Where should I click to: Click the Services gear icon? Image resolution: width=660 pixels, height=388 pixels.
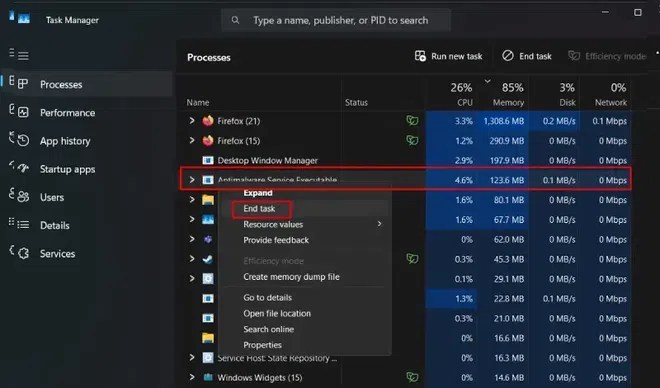tap(23, 253)
